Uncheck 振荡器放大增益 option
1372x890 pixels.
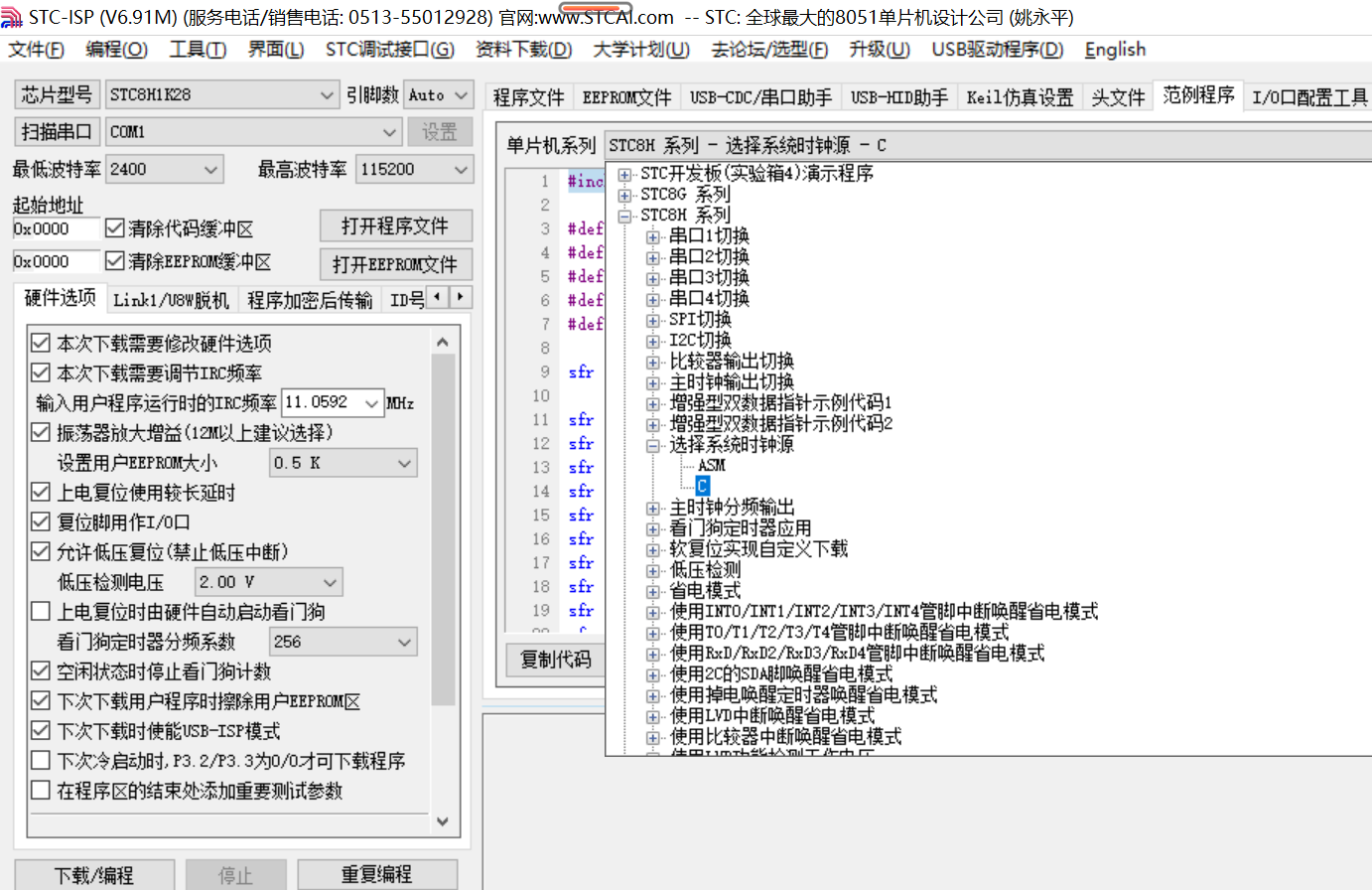click(x=41, y=433)
